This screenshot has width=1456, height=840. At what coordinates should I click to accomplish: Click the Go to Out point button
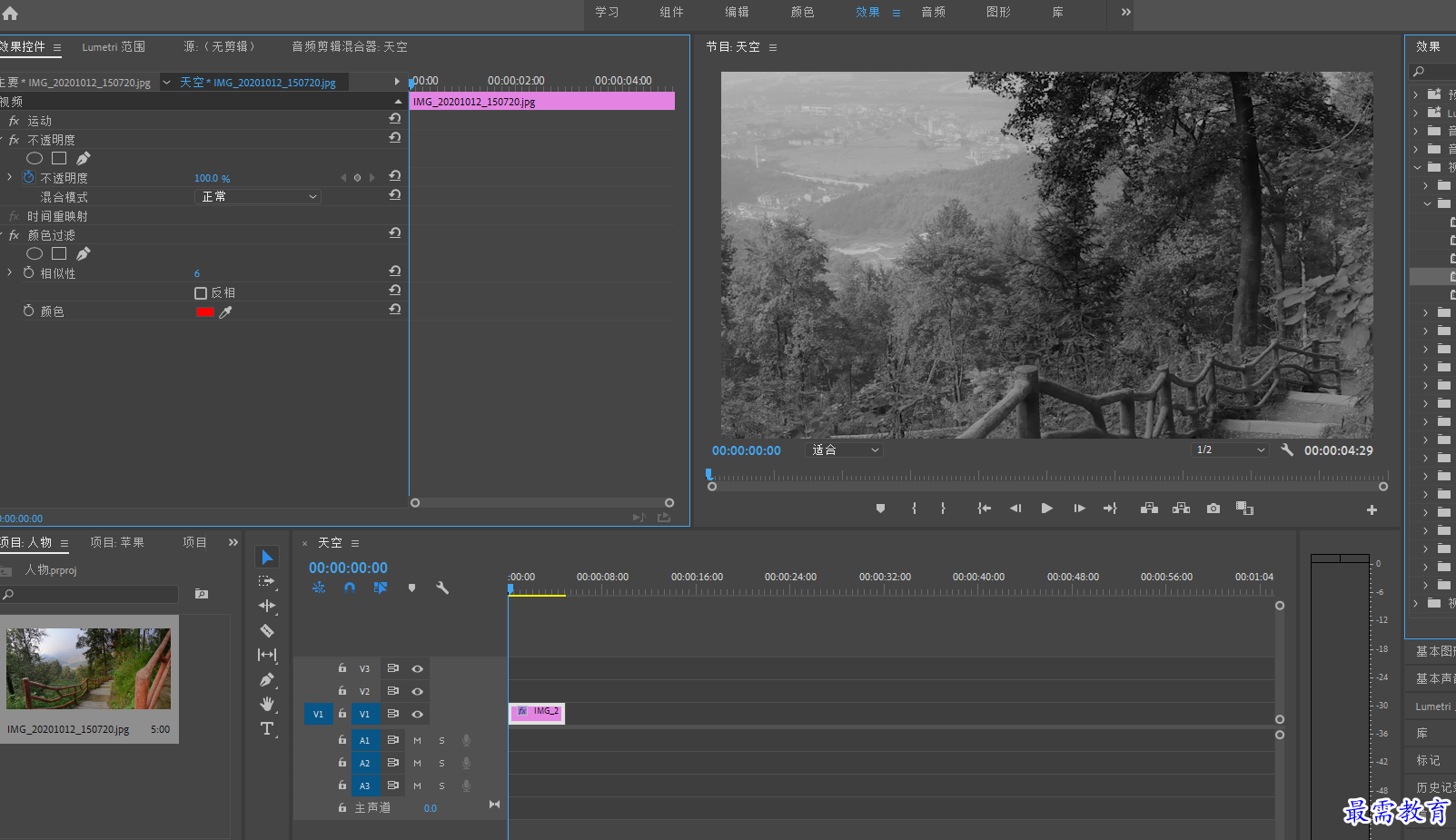pos(1110,509)
